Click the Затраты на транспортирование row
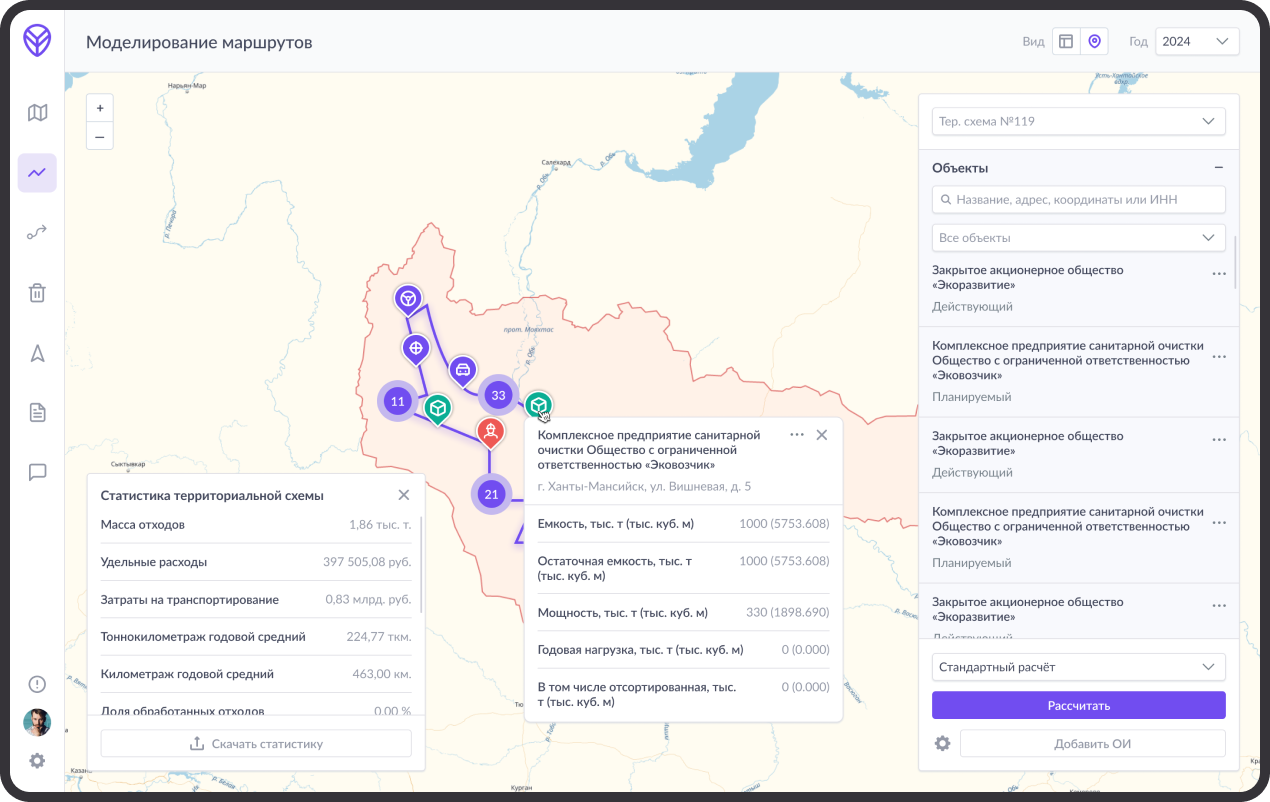The image size is (1270, 802). (x=256, y=600)
